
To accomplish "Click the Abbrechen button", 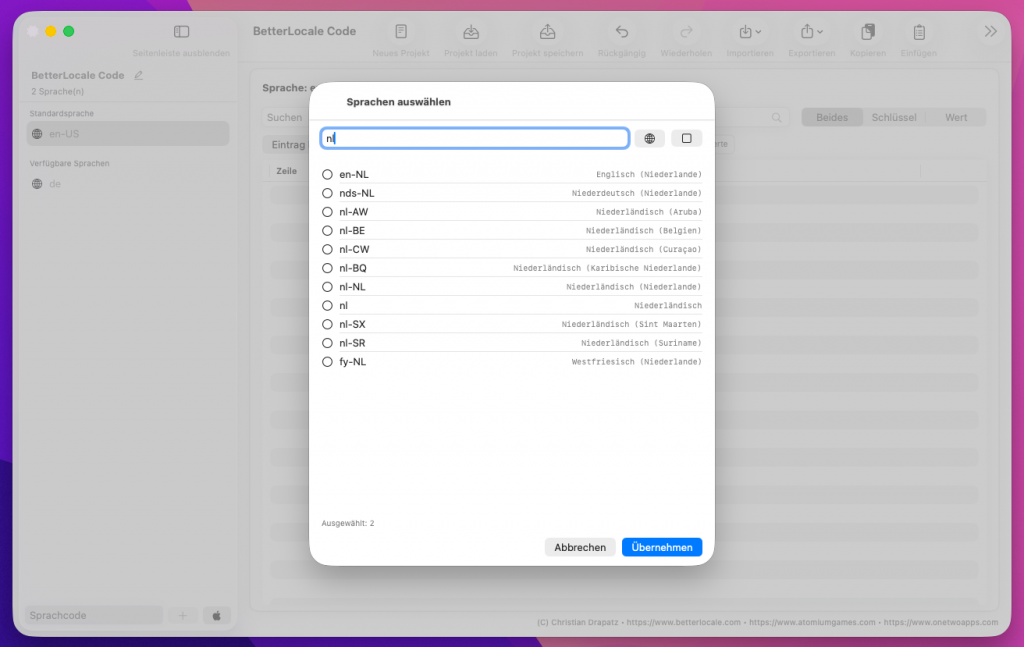I will tap(580, 547).
